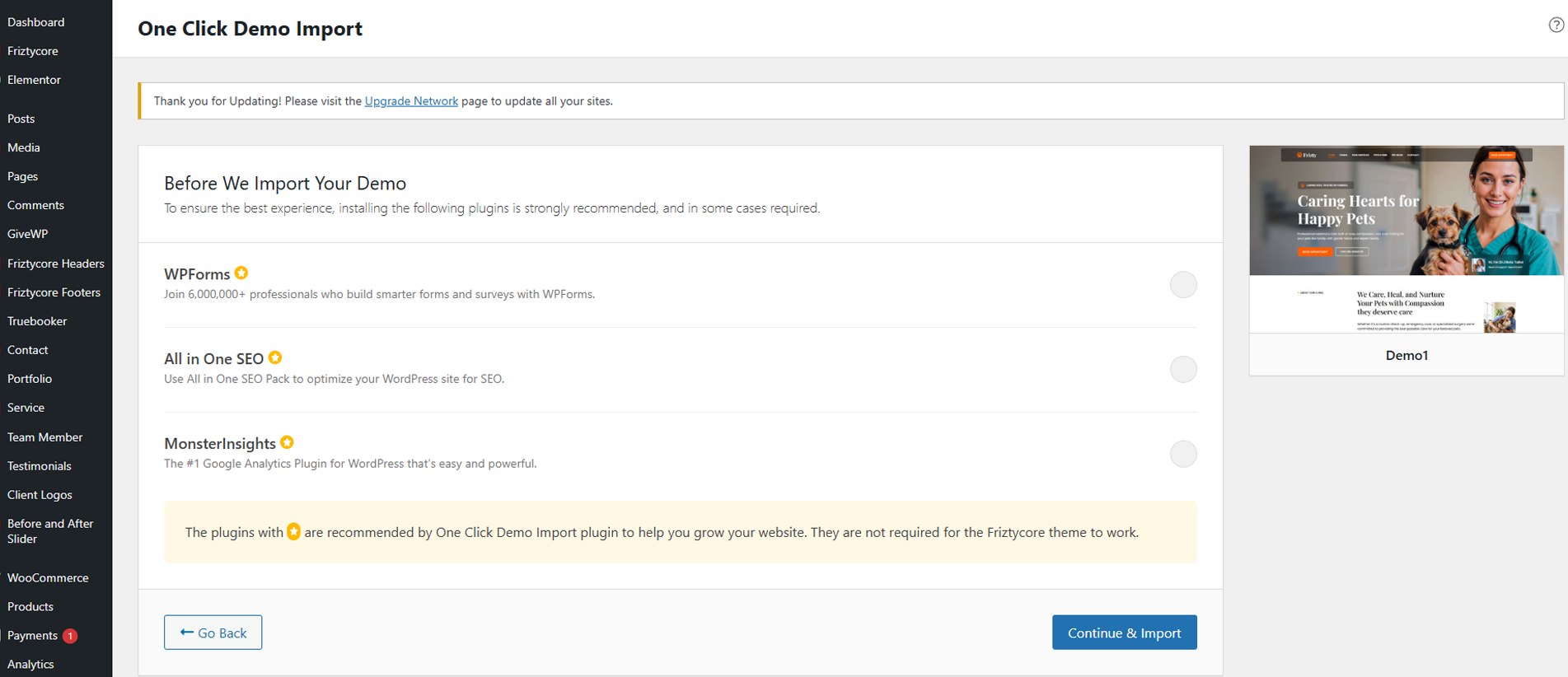Enable the WPForms plugin toggle
1568x677 pixels.
point(1182,285)
